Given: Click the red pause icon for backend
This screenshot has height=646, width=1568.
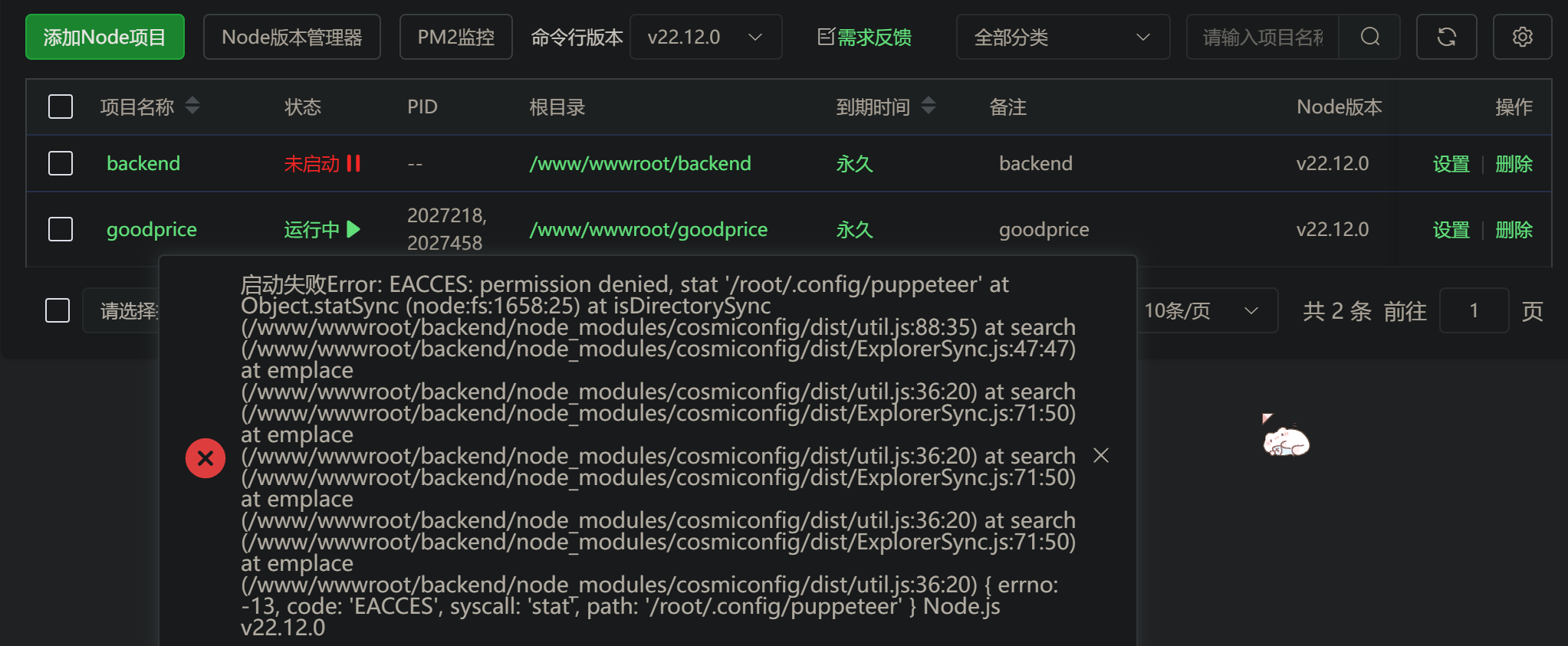Looking at the screenshot, I should (353, 163).
